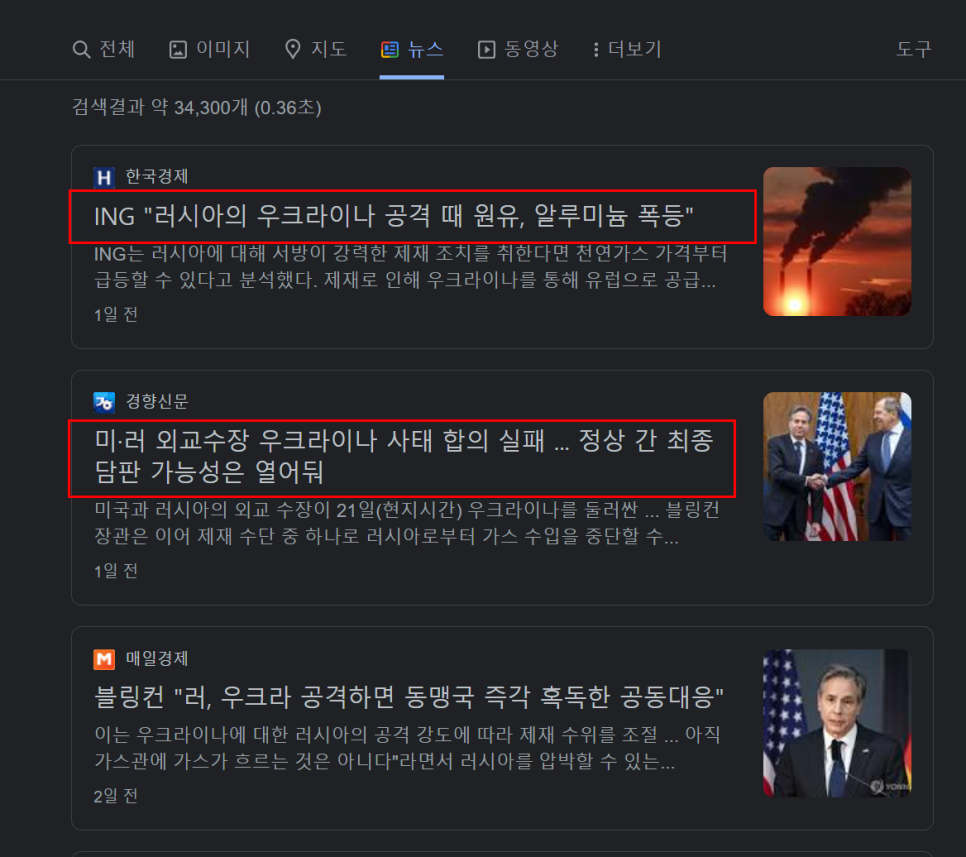This screenshot has height=857, width=966.
Task: Click the video play icon beside 동영상
Action: [x=486, y=49]
